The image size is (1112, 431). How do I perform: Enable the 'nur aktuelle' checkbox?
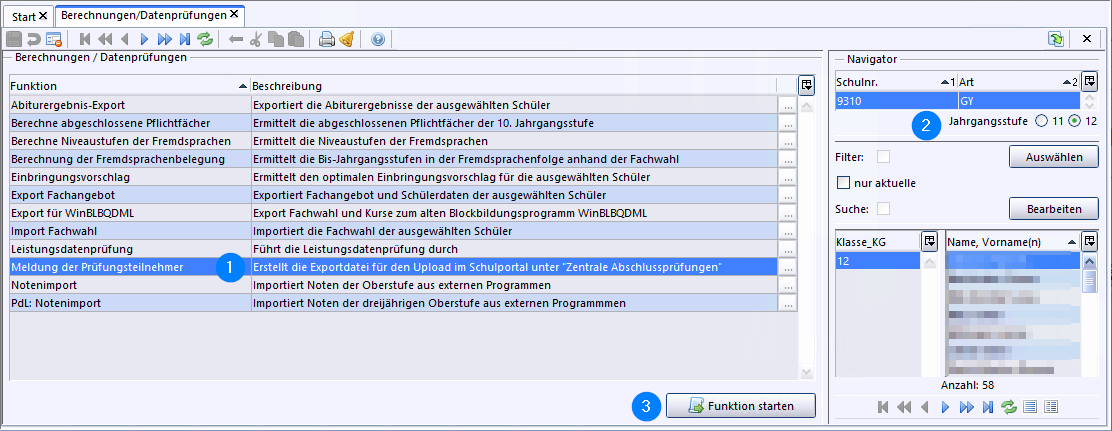pos(843,183)
